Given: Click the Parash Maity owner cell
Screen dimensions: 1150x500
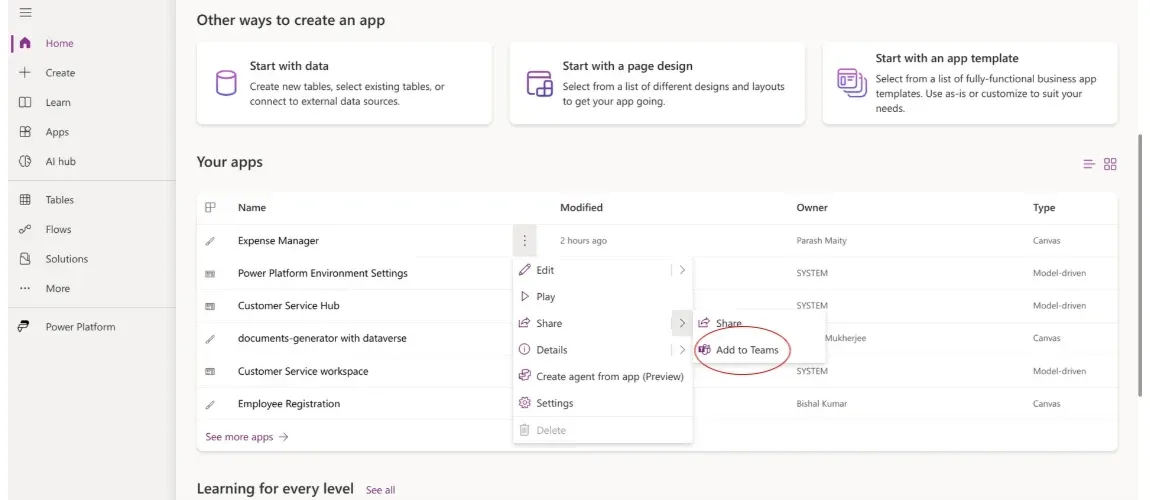Looking at the screenshot, I should [821, 240].
